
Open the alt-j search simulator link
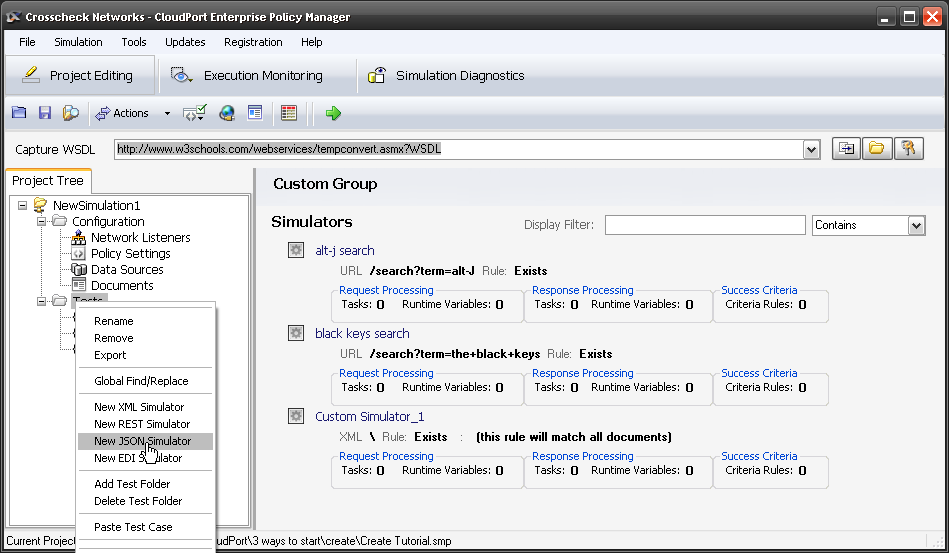click(x=345, y=250)
